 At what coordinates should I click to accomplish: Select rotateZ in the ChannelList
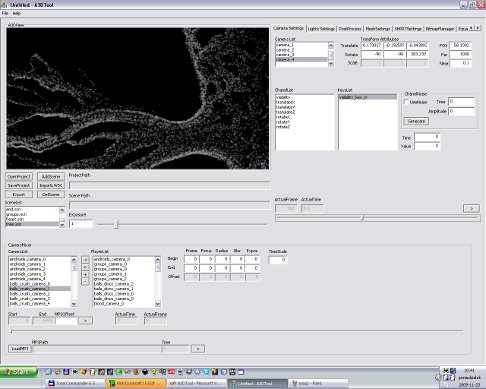[x=283, y=127]
